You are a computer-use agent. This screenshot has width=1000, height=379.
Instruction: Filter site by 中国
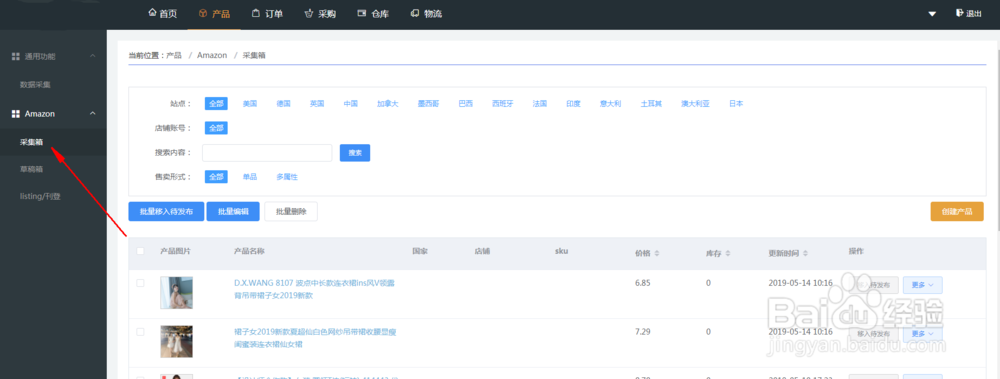[351, 103]
